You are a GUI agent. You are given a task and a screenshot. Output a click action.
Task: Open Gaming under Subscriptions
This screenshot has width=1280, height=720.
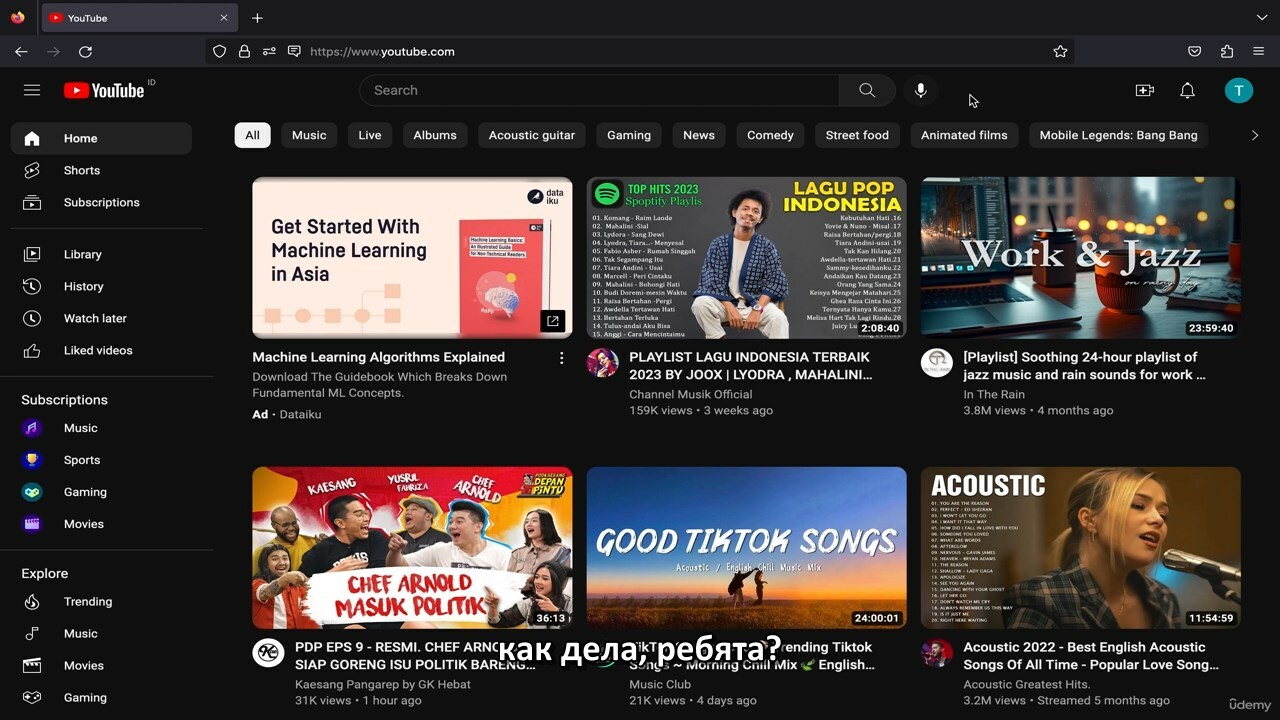[101, 492]
